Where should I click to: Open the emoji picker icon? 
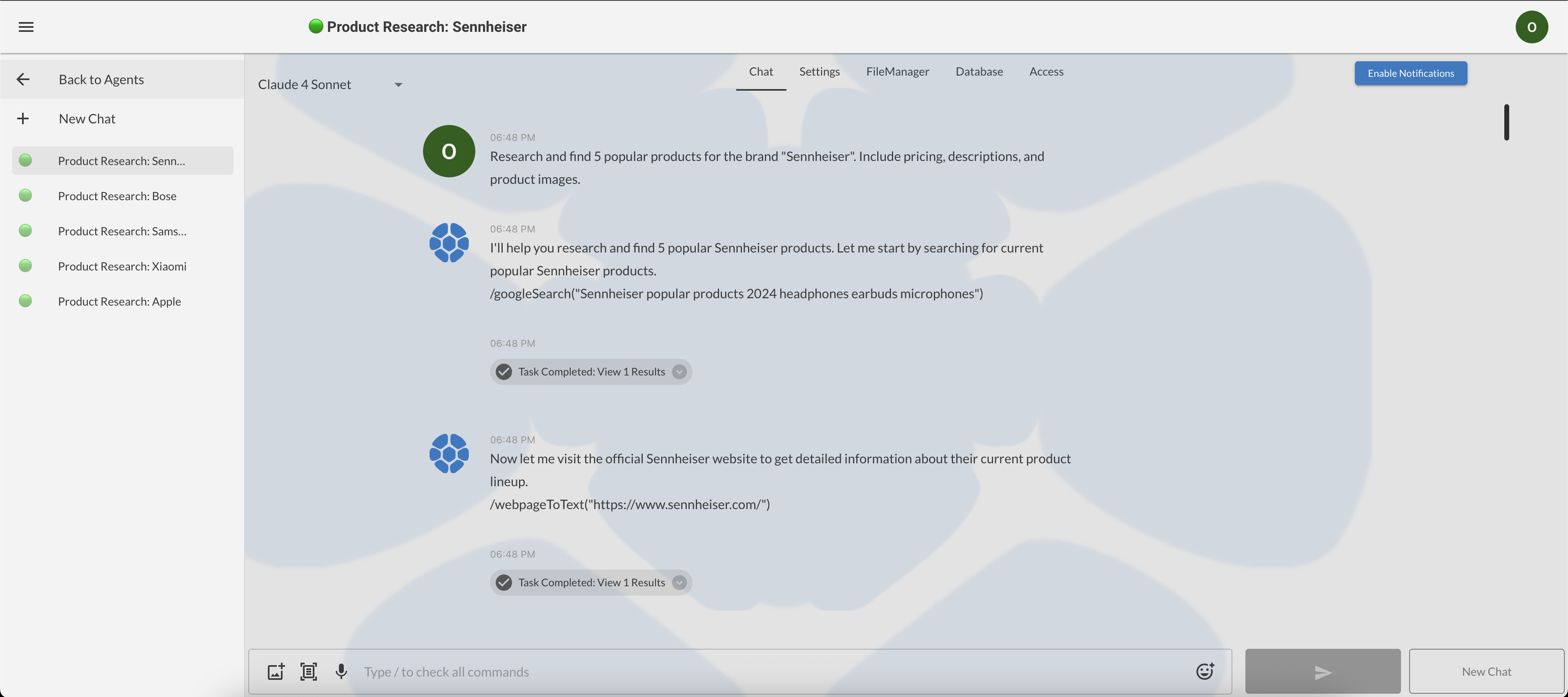pos(1205,671)
